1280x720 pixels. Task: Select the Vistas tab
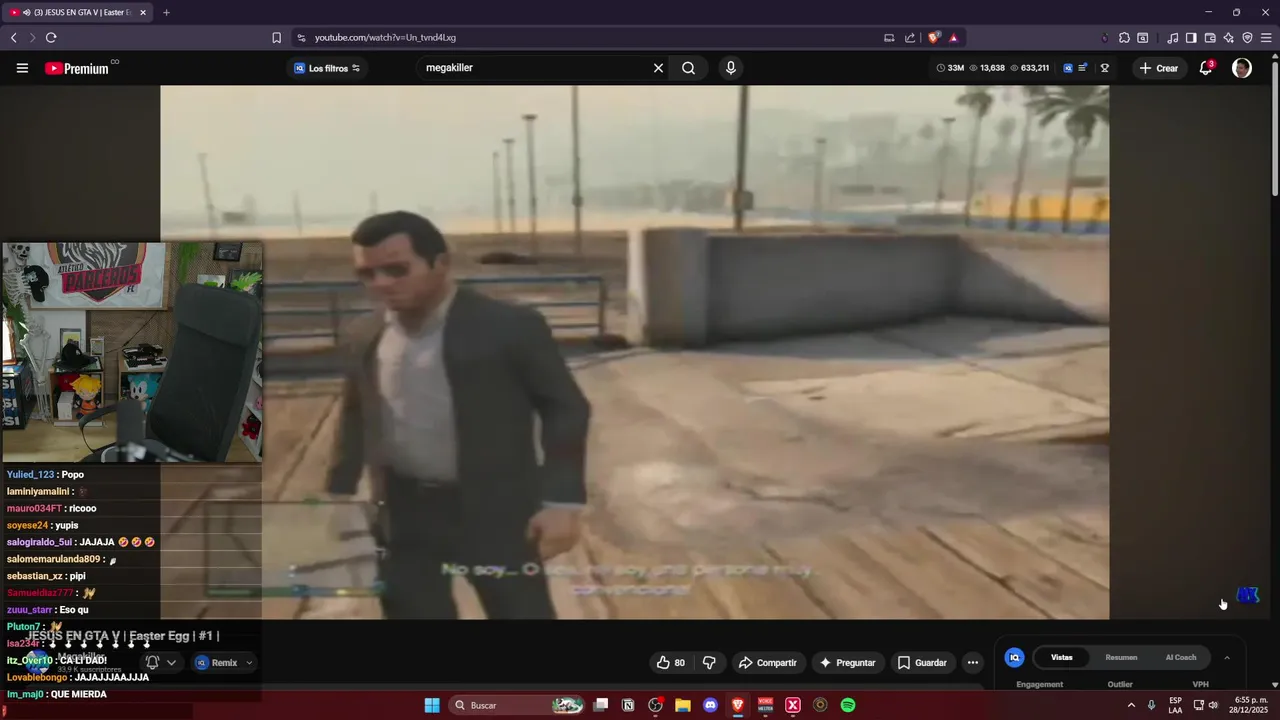[1061, 657]
